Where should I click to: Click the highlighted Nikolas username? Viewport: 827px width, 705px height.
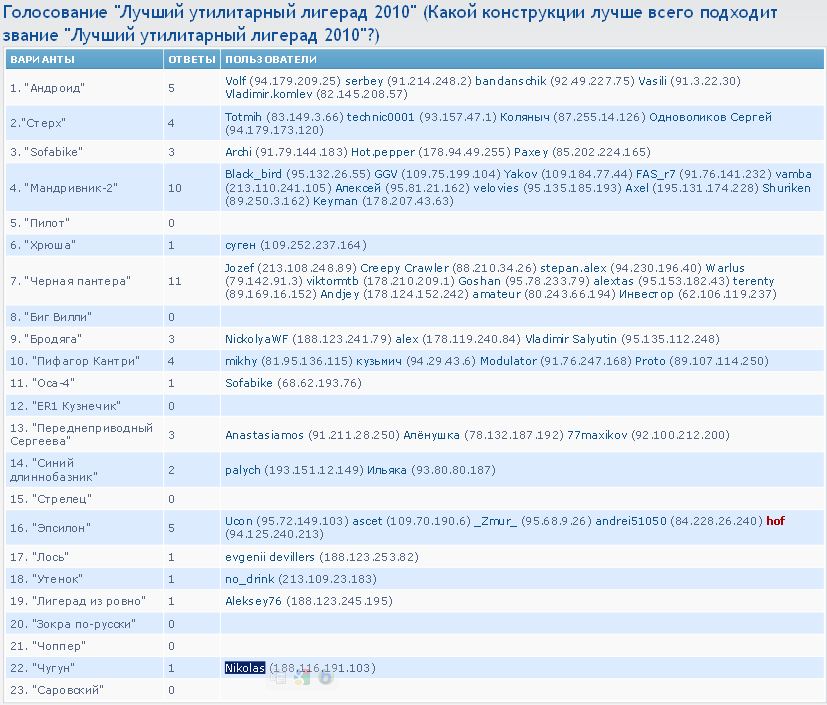[245, 668]
